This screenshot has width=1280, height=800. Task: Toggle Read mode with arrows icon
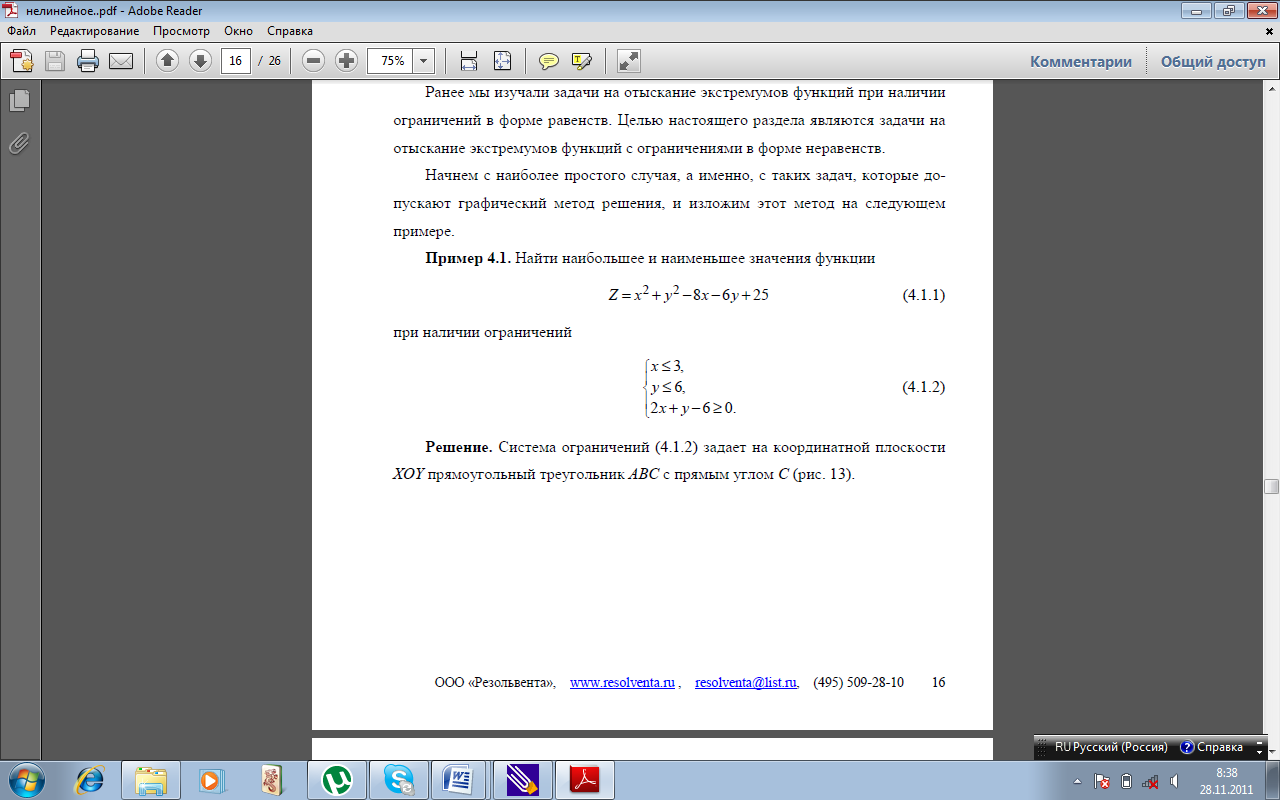[x=629, y=61]
